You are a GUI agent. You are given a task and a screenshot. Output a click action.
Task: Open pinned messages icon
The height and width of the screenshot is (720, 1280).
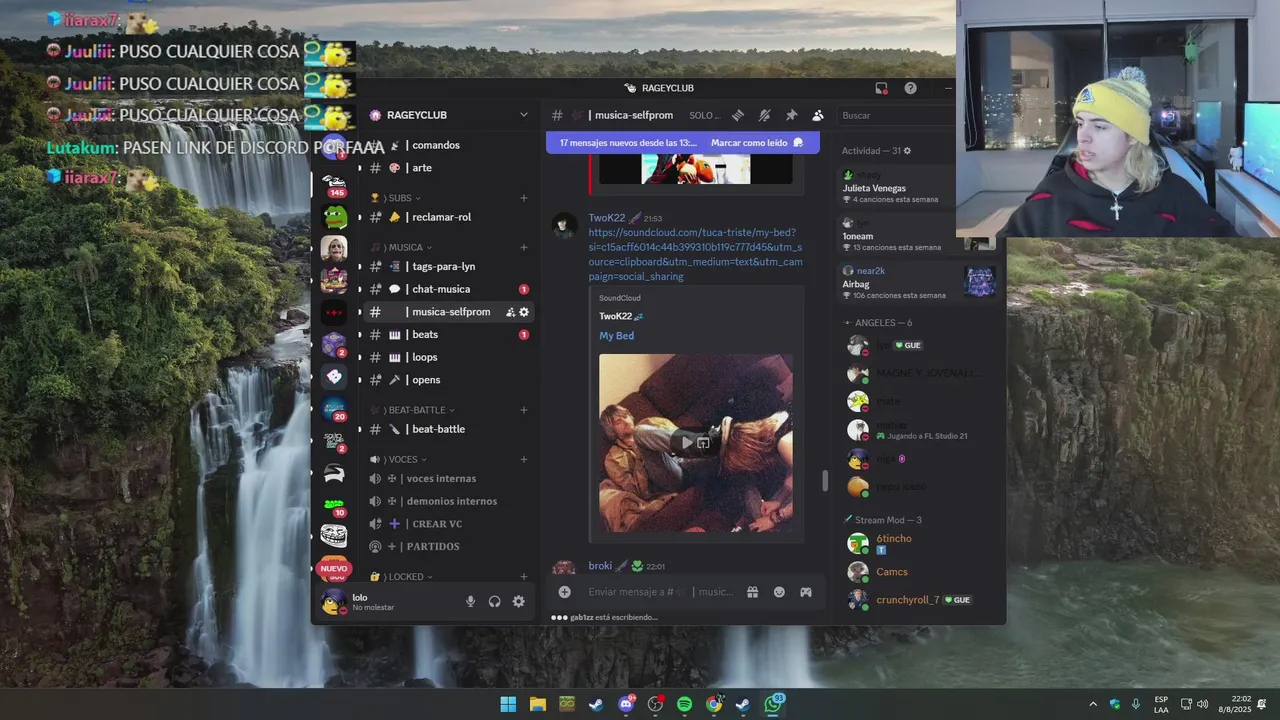click(791, 115)
